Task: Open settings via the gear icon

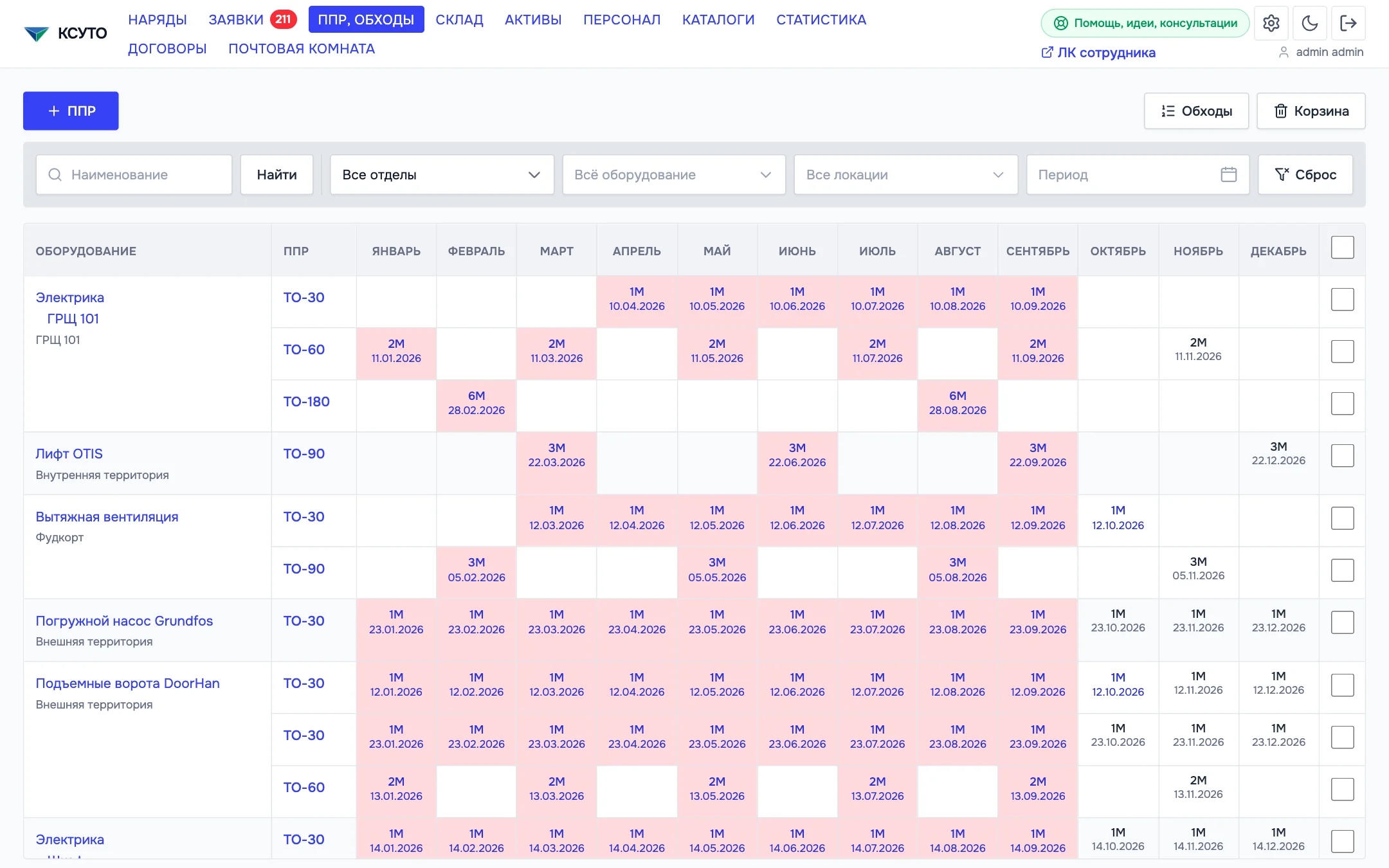Action: point(1271,23)
